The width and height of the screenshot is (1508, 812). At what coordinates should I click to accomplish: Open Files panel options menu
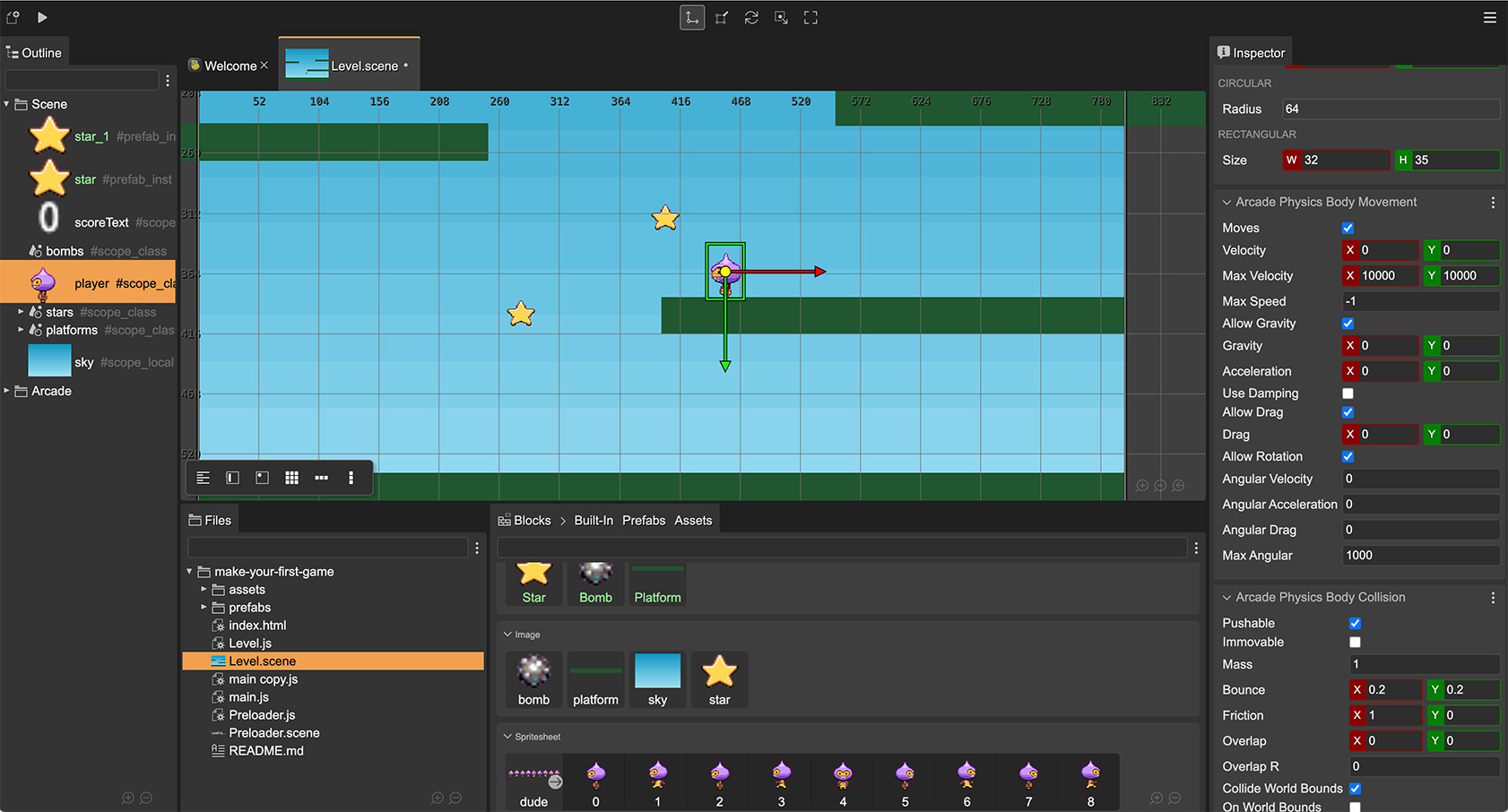click(x=477, y=548)
